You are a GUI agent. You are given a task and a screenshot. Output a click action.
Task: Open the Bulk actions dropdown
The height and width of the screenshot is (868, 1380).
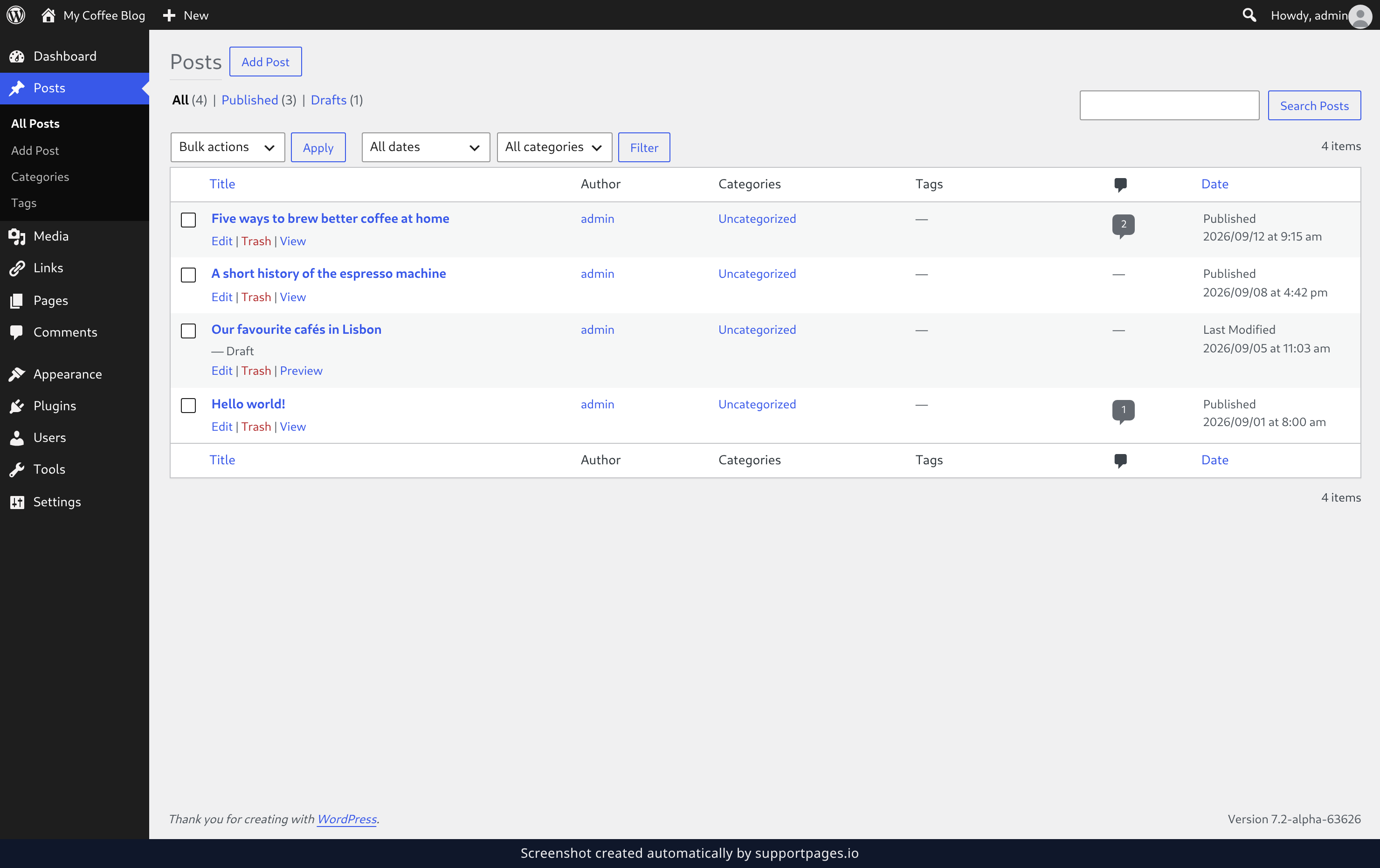coord(228,147)
